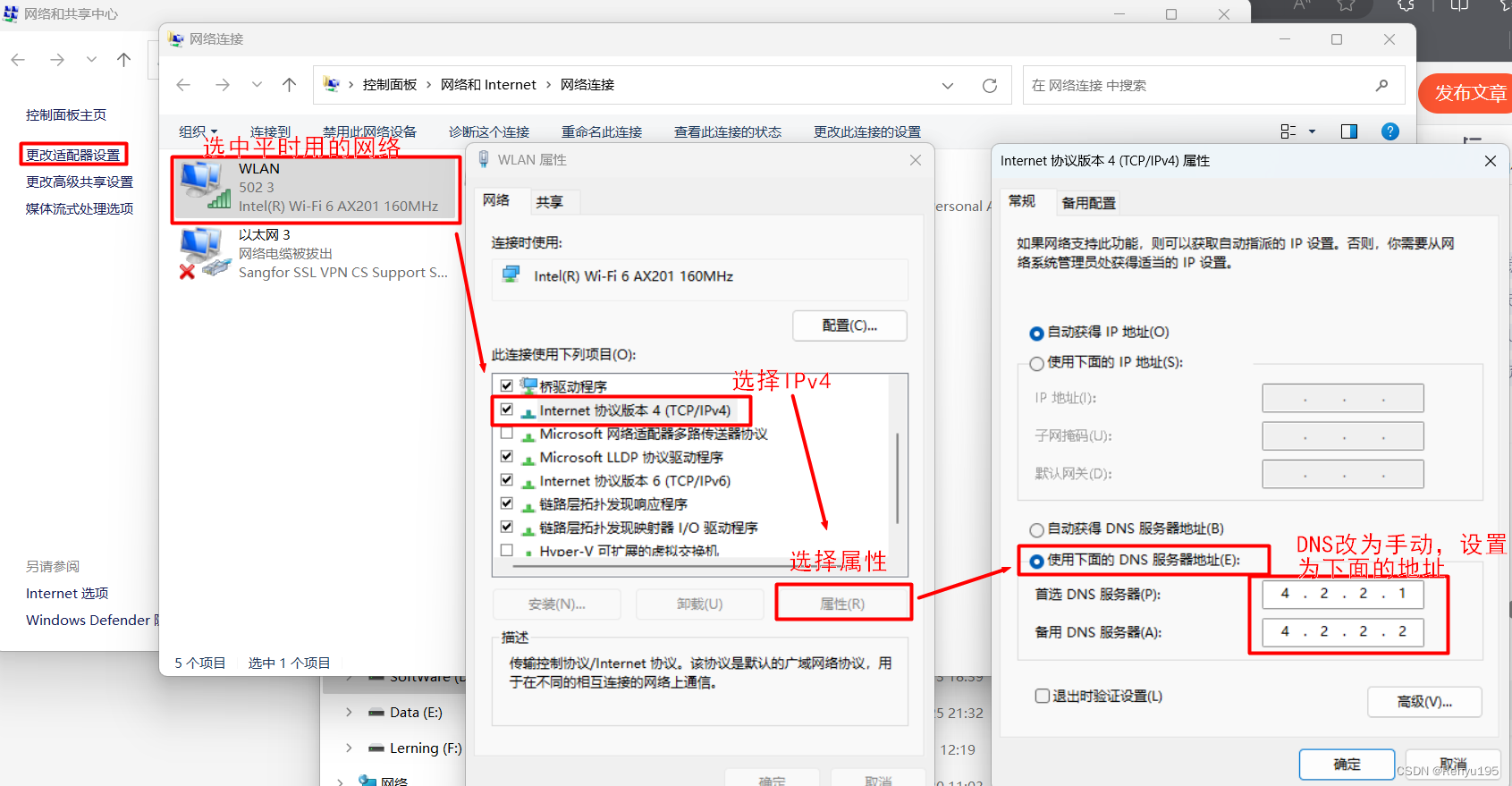1512x786 pixels.
Task: Open the 组织 dropdown menu
Action: coord(199,131)
